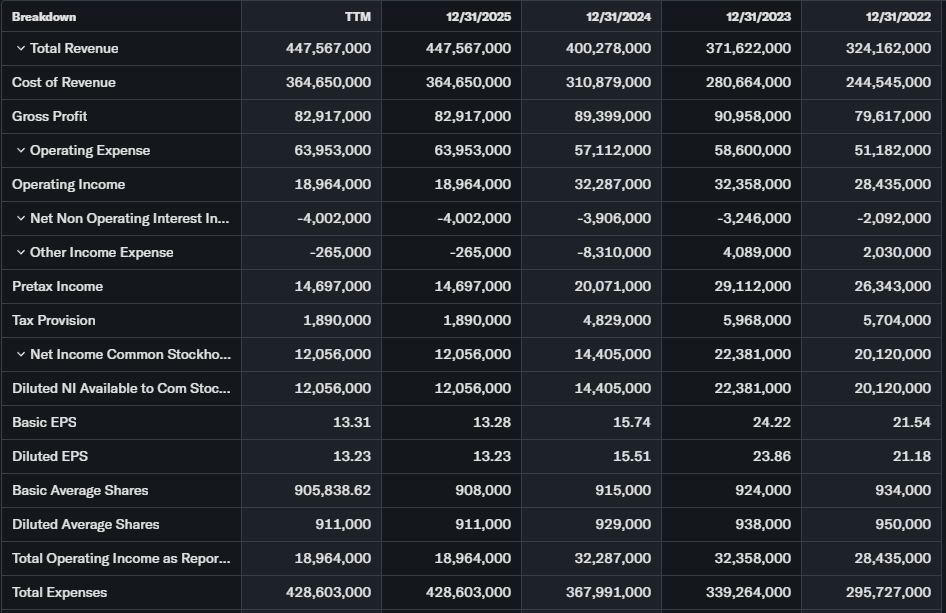Select the Operating Income row label
Image resolution: width=946 pixels, height=613 pixels.
point(70,185)
